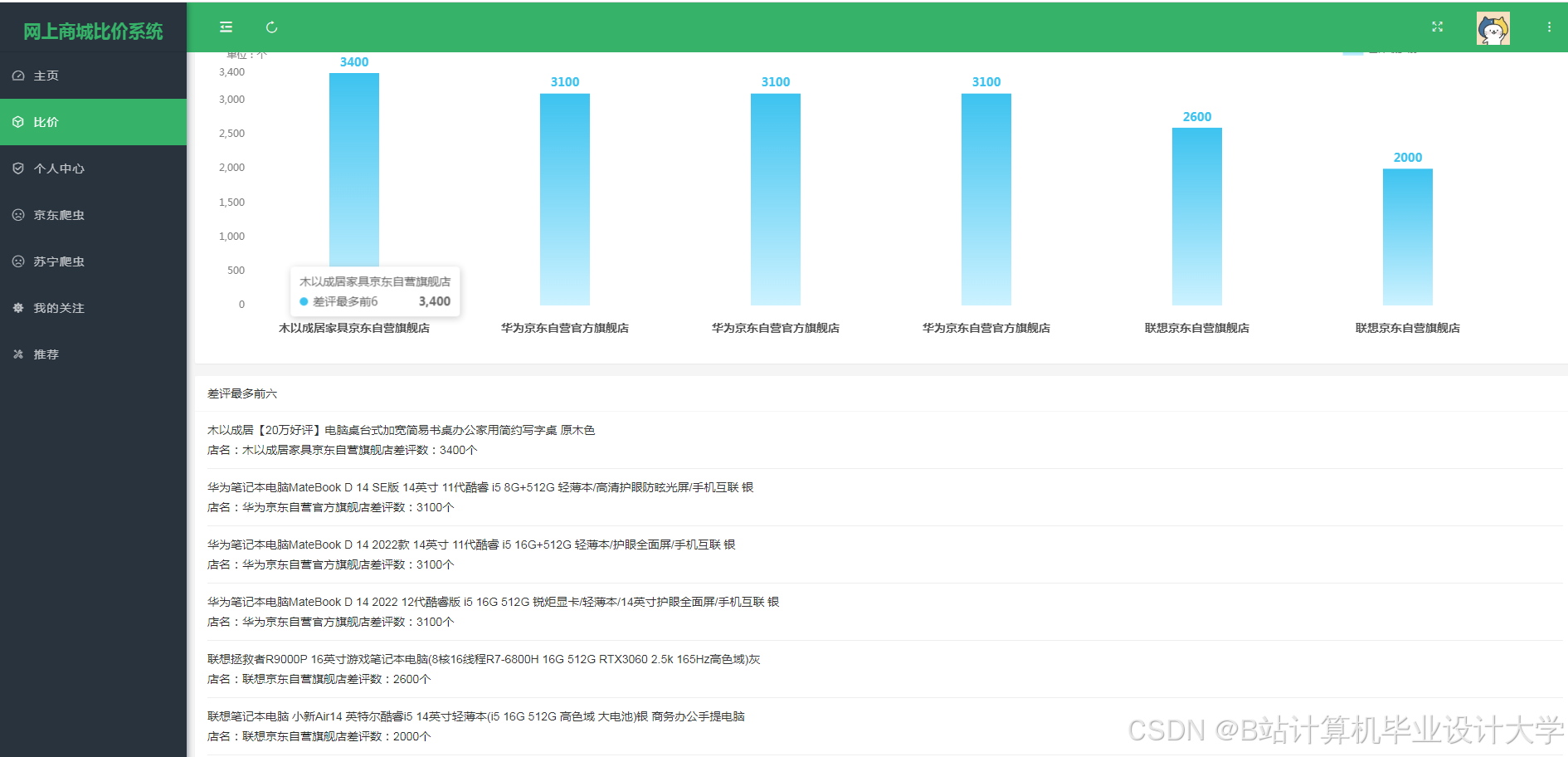Click the 我的关注 gear icon
Viewport: 1568px width, 757px height.
pos(18,308)
